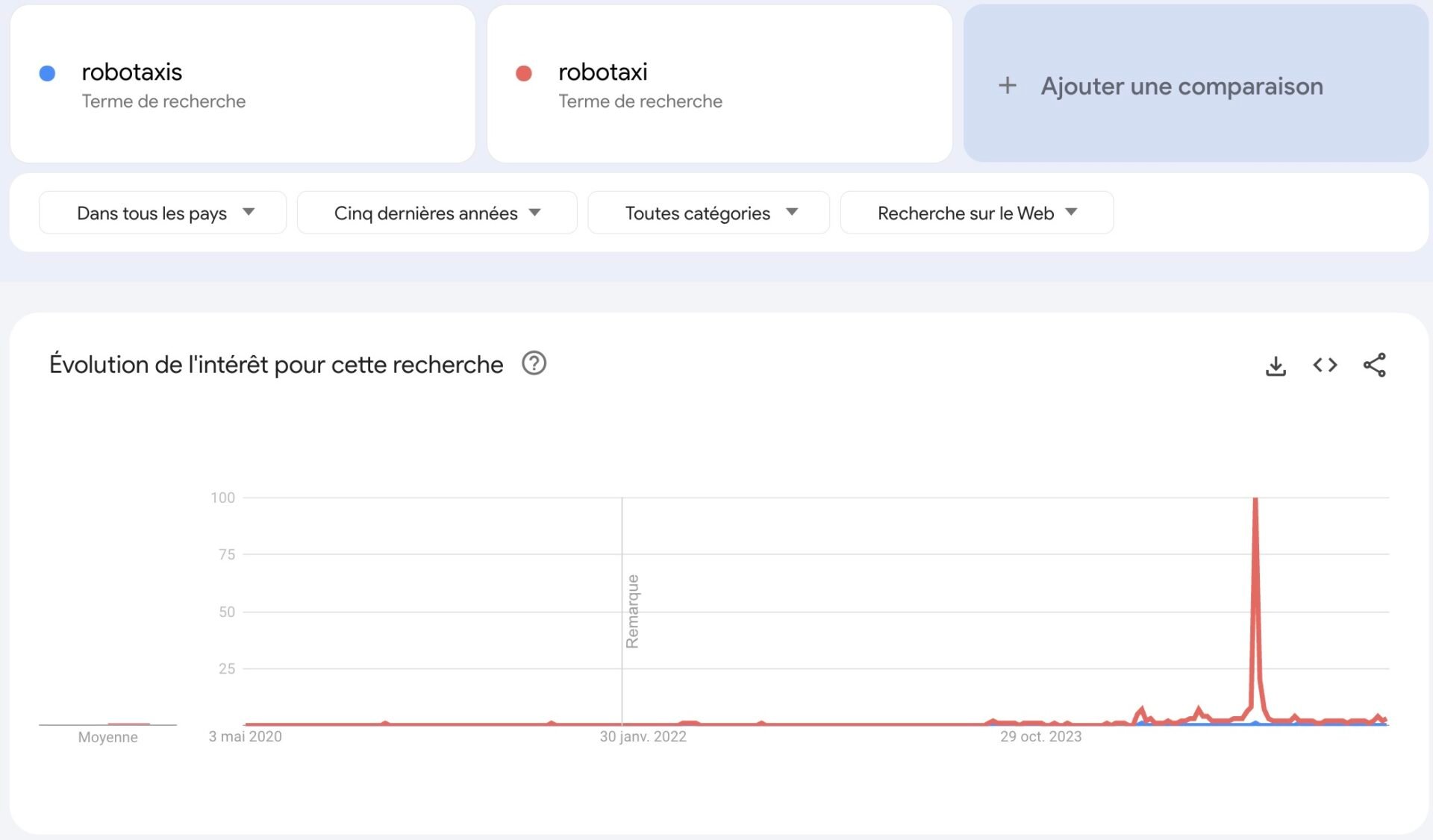Click the blue dot beside robotaxis
This screenshot has height=840, width=1433.
click(47, 73)
